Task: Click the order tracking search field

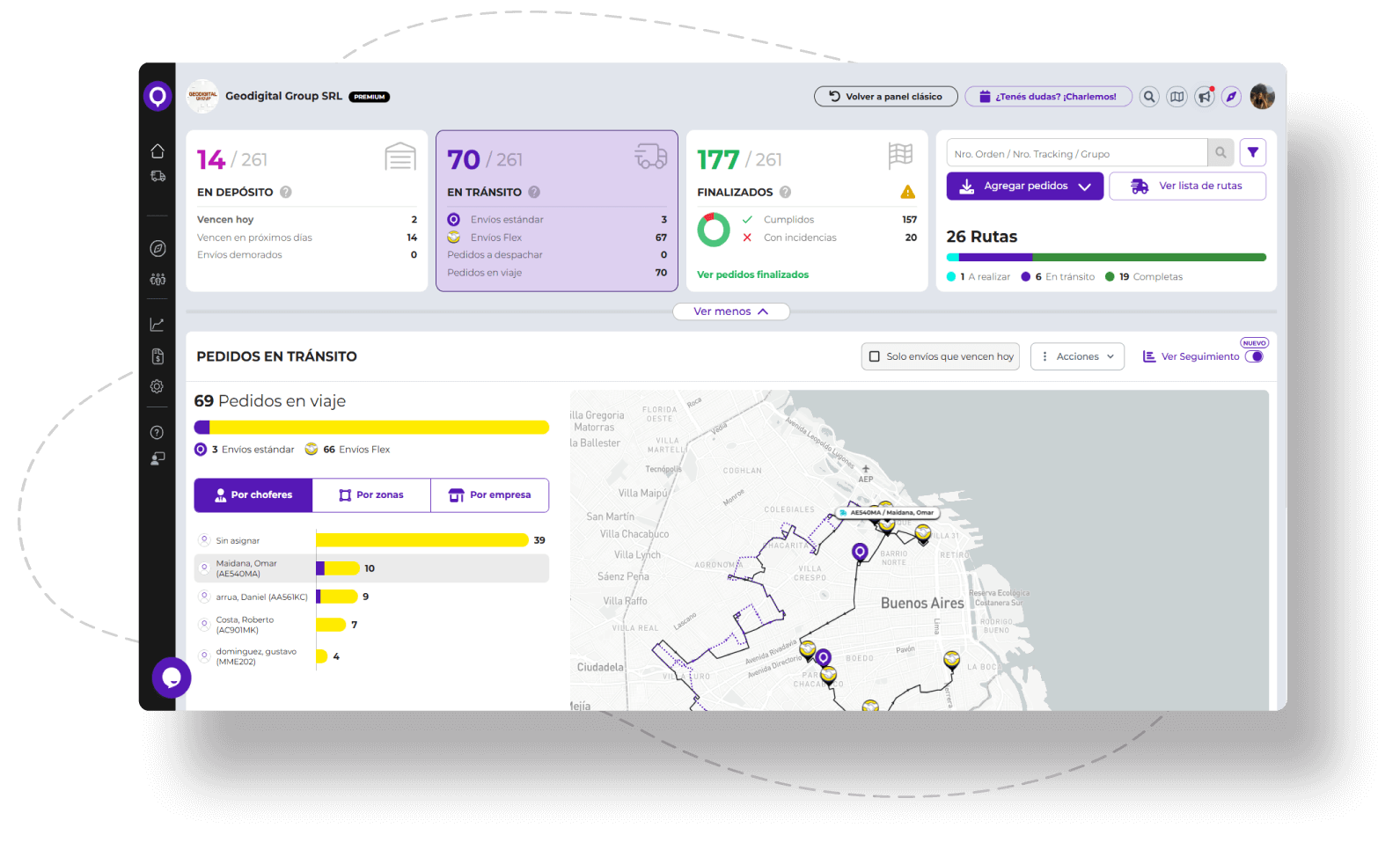Action: point(1076,153)
